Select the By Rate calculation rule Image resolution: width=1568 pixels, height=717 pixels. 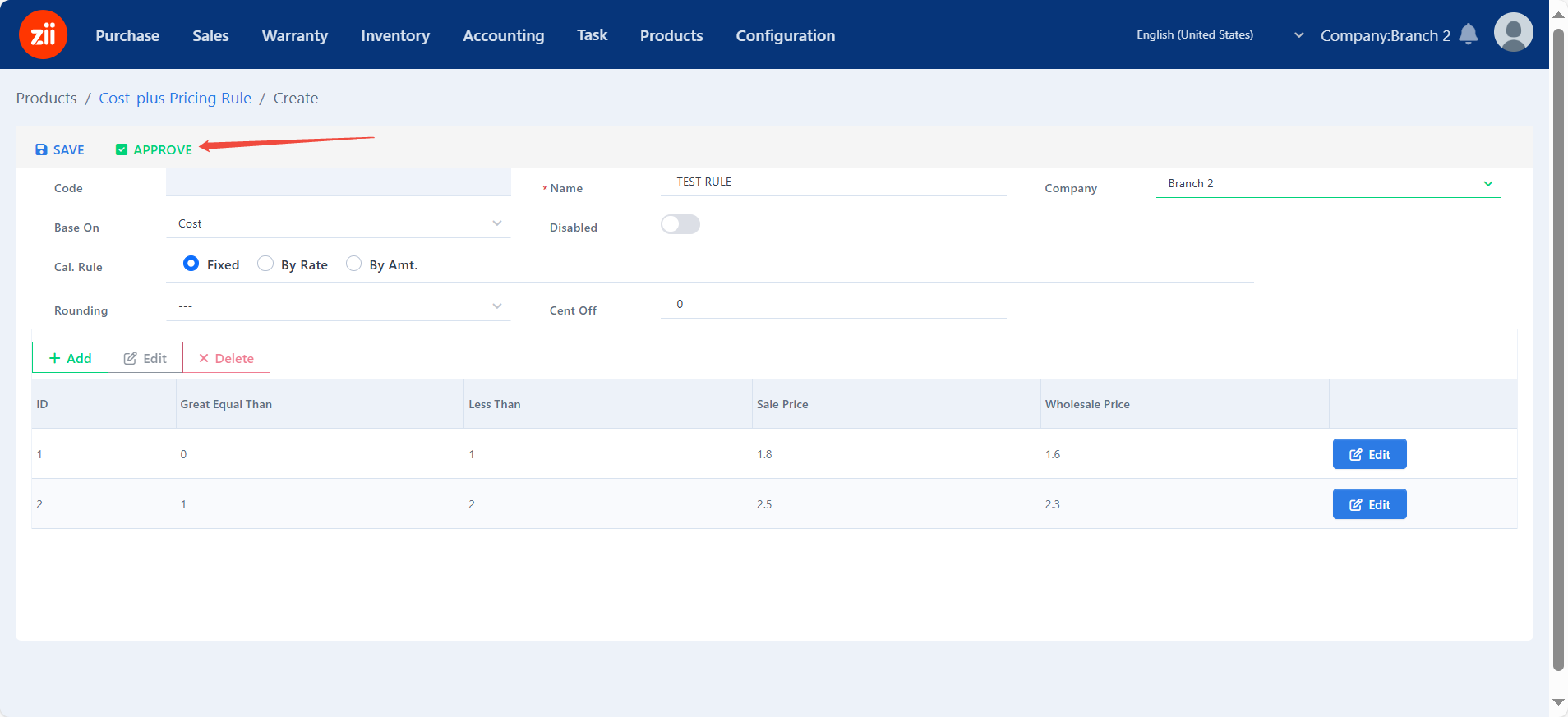(x=265, y=264)
